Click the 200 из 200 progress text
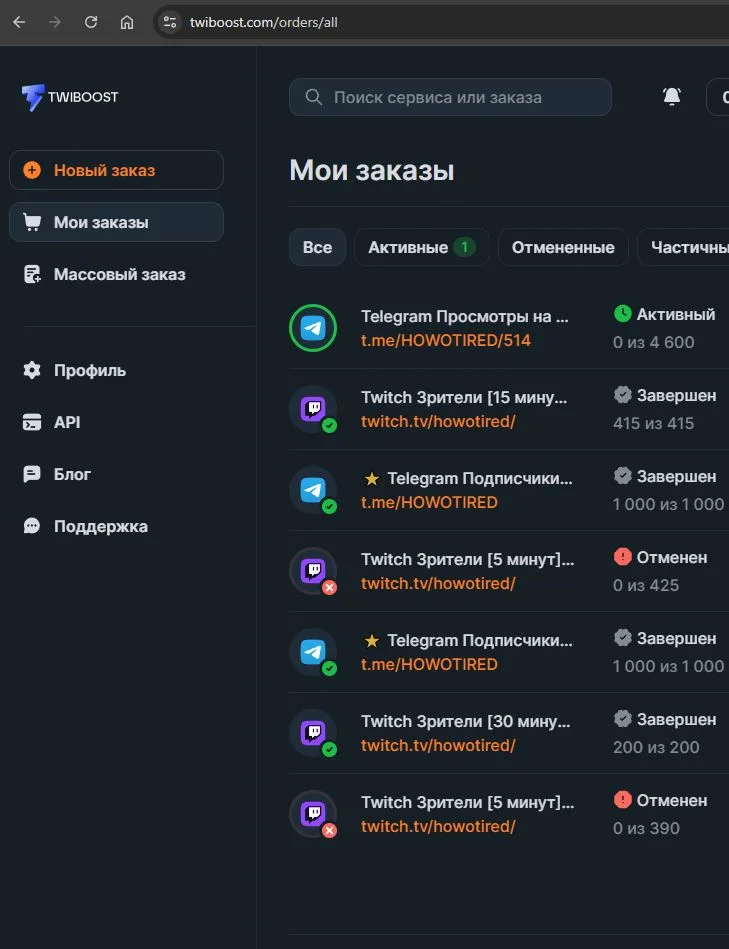This screenshot has height=949, width=729. tap(656, 747)
